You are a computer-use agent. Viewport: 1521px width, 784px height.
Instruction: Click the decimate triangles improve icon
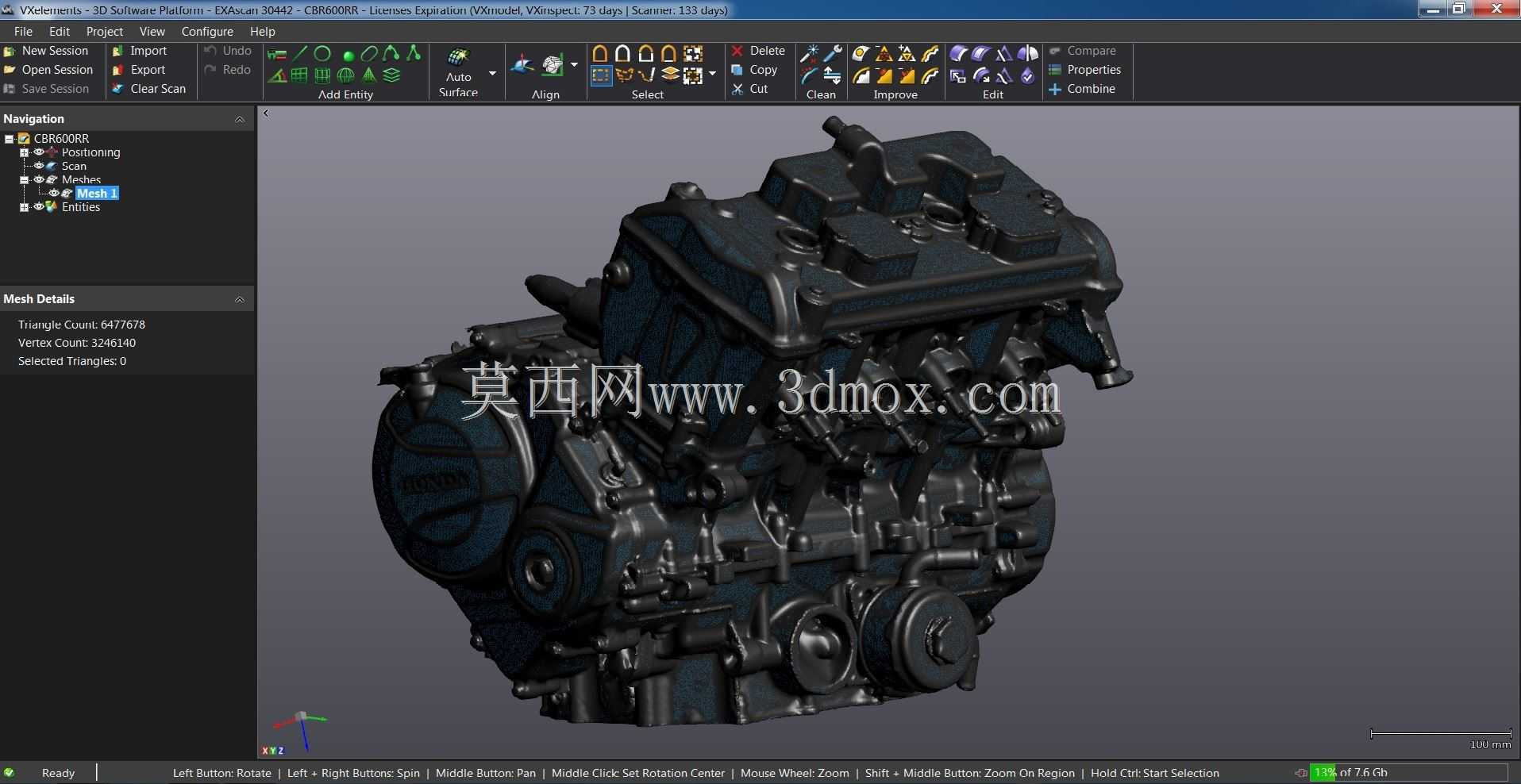pyautogui.click(x=884, y=54)
